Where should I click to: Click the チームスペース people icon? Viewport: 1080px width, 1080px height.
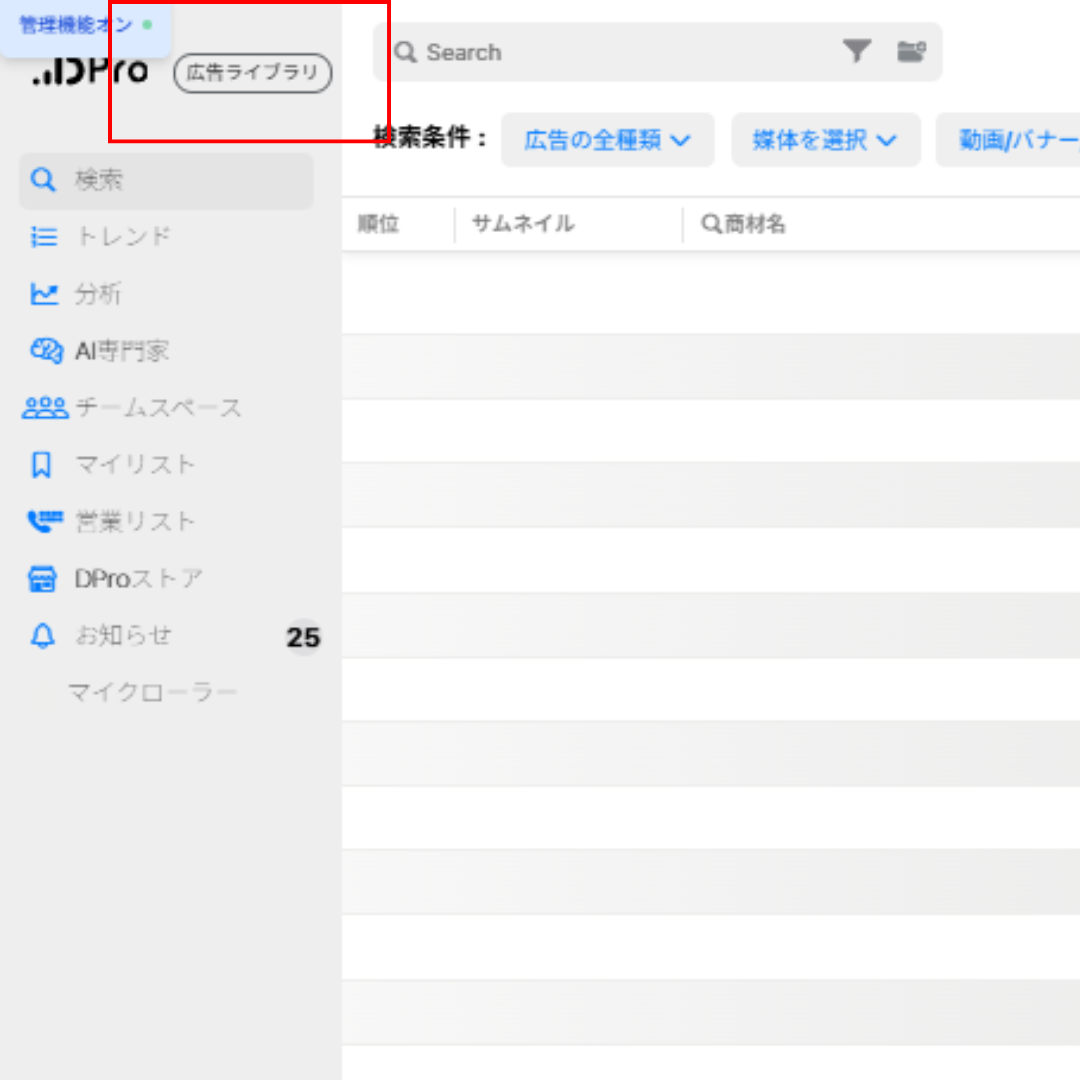tap(44, 408)
